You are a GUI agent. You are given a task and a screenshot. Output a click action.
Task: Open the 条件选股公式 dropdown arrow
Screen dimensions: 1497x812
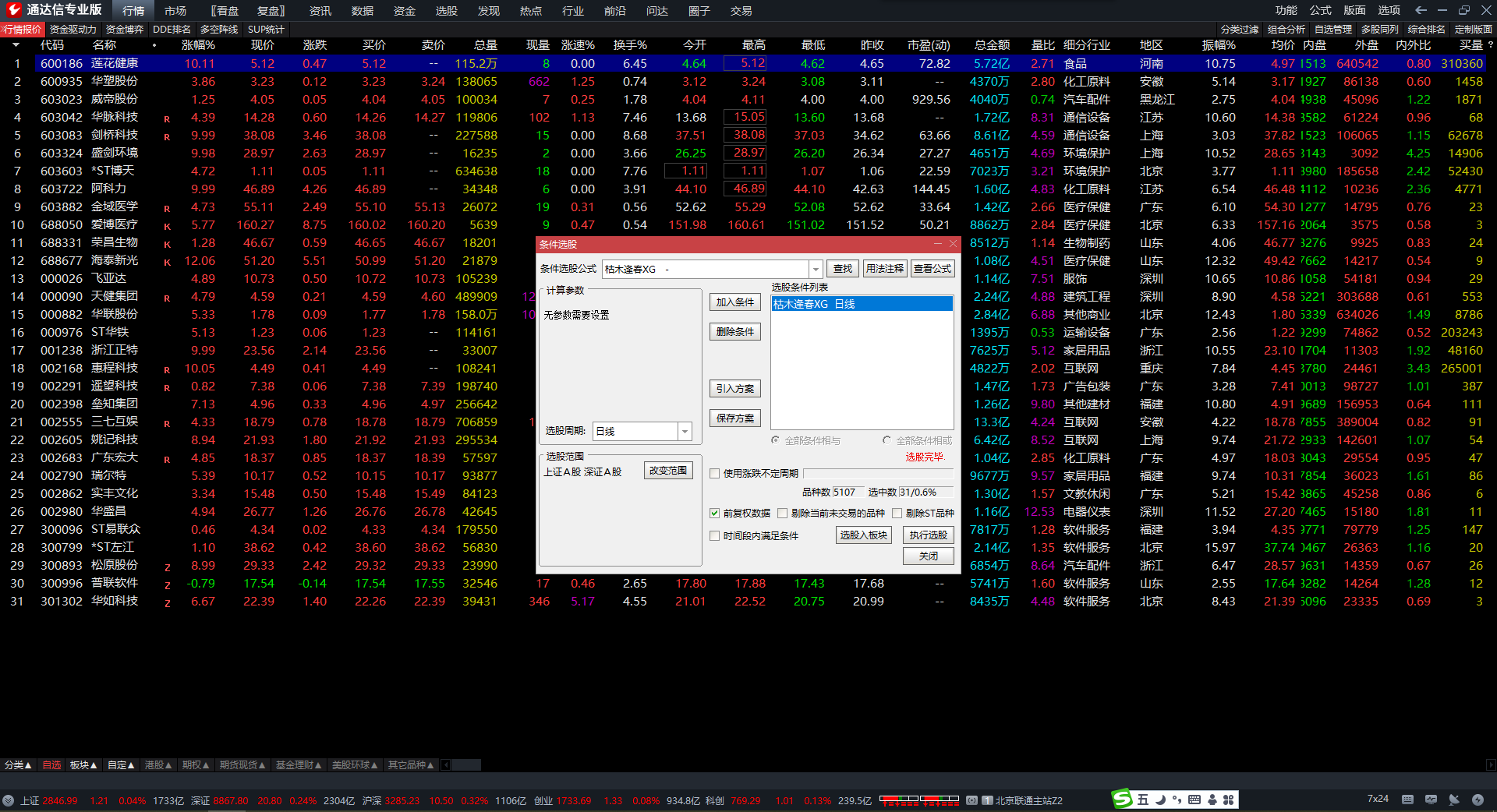816,269
